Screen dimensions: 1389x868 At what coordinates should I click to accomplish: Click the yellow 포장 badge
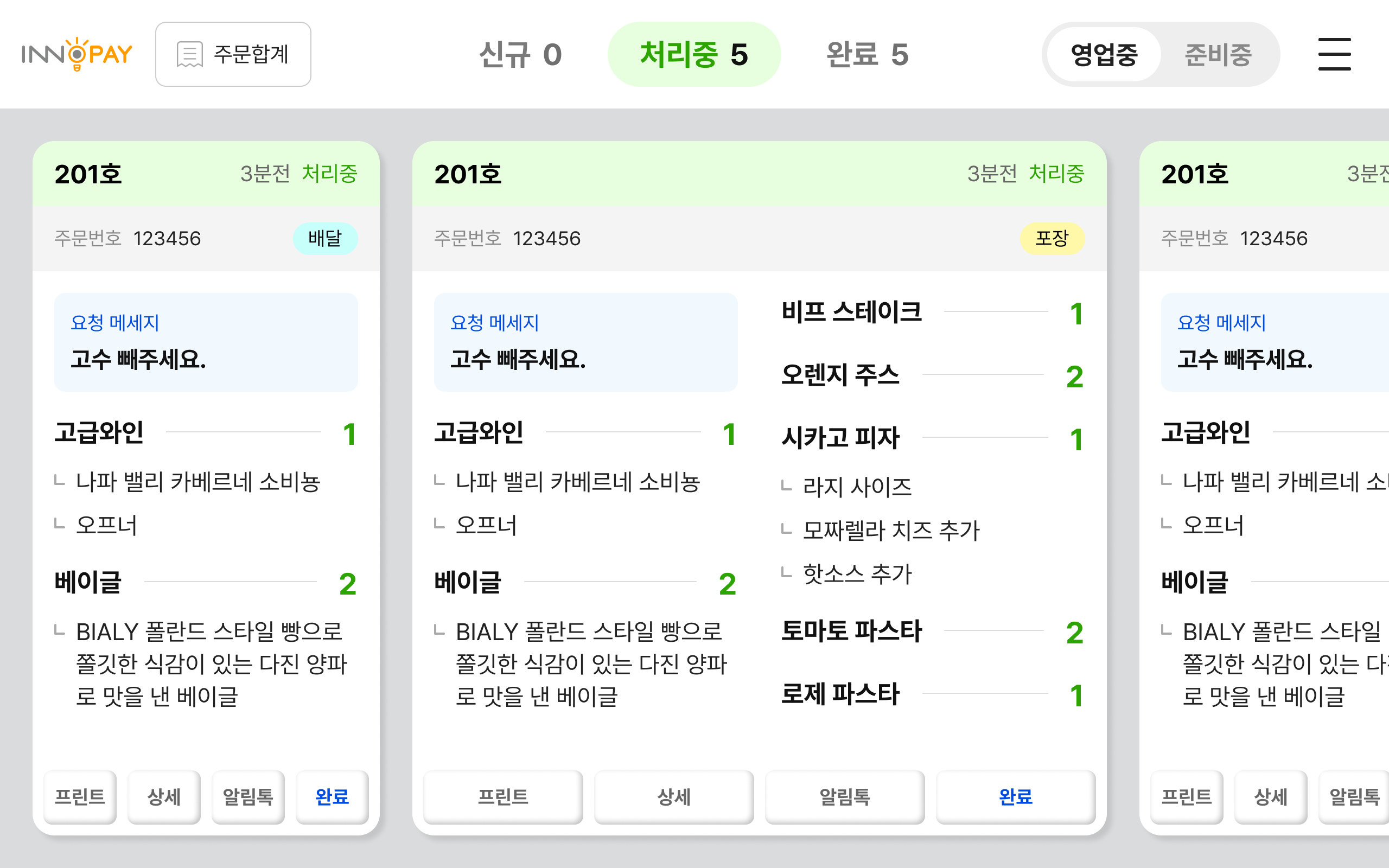(x=1052, y=238)
